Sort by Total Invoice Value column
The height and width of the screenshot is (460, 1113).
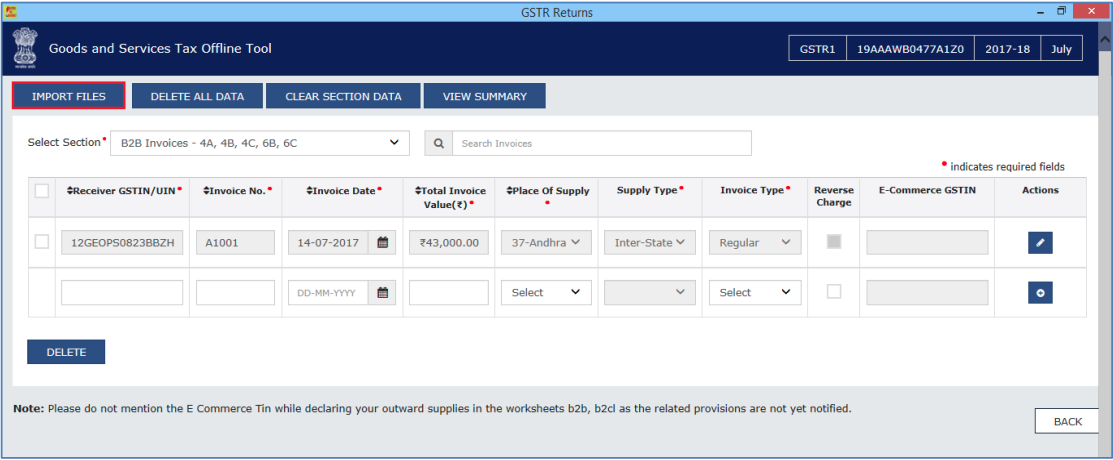(x=449, y=197)
